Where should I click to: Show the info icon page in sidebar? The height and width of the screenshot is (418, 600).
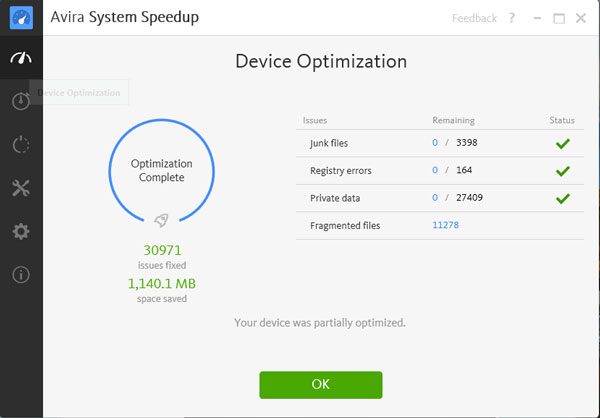coord(21,274)
